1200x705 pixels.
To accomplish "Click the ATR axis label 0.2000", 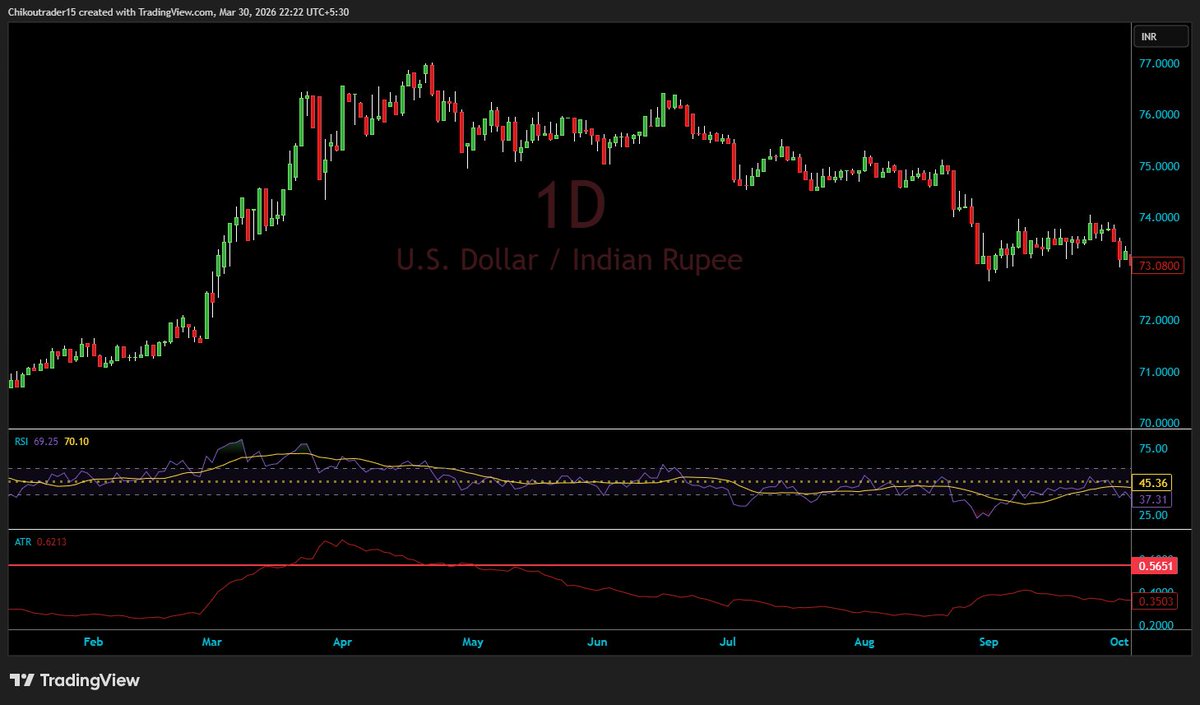I will point(1155,626).
